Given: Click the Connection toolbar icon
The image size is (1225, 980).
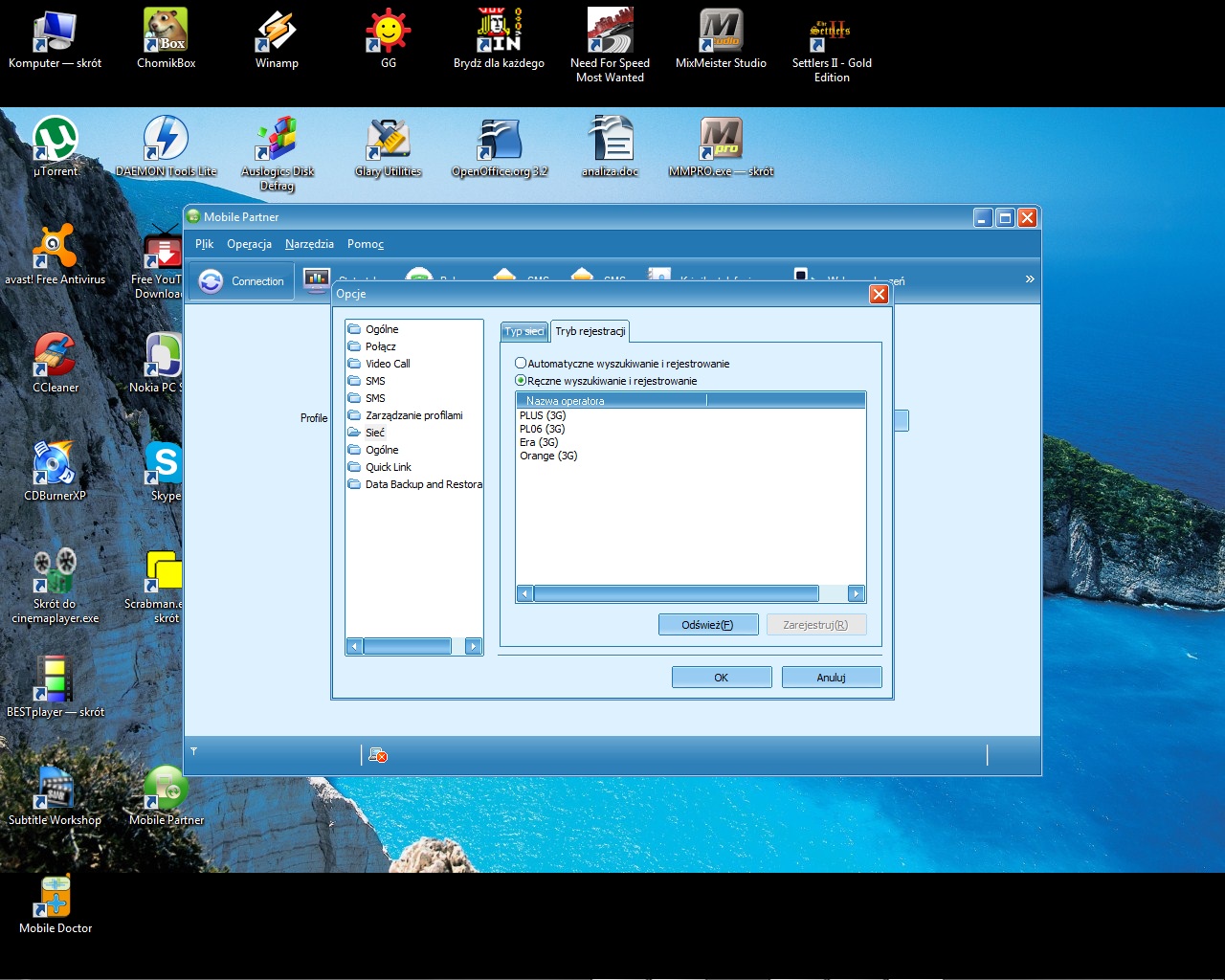Looking at the screenshot, I should (241, 281).
